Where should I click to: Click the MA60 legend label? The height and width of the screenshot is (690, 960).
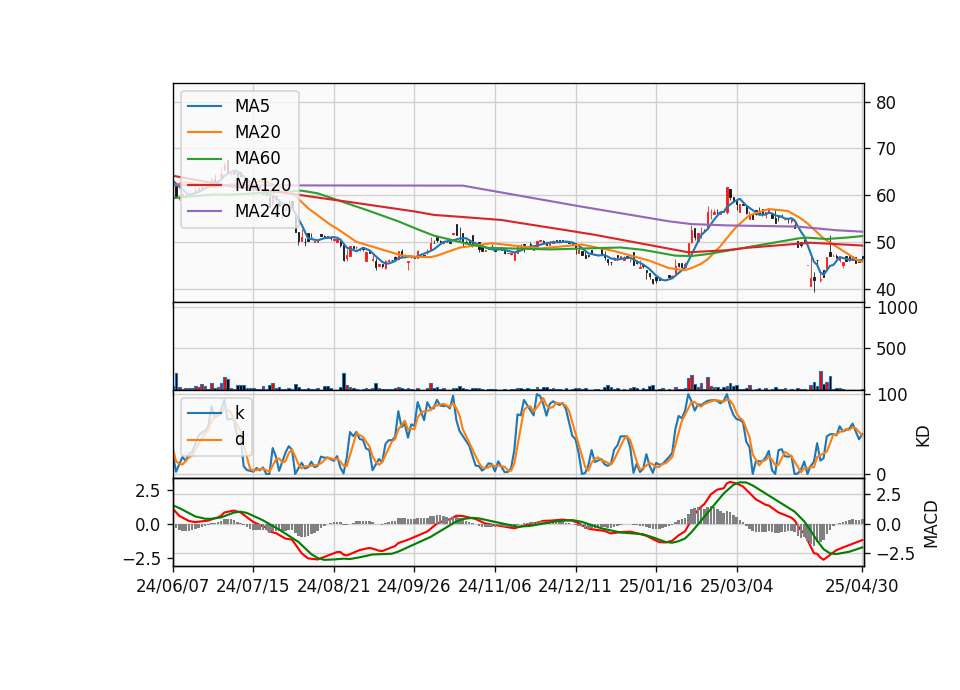tap(258, 159)
